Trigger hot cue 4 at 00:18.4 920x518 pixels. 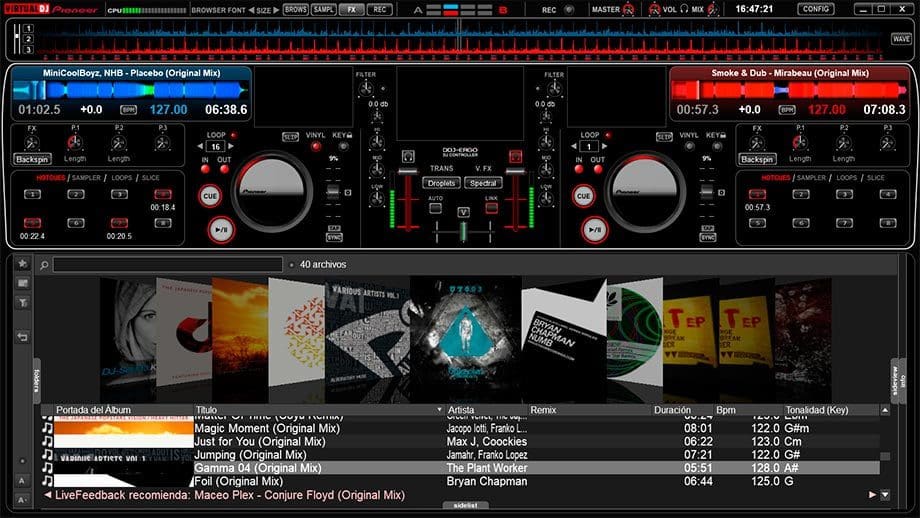pyautogui.click(x=163, y=194)
